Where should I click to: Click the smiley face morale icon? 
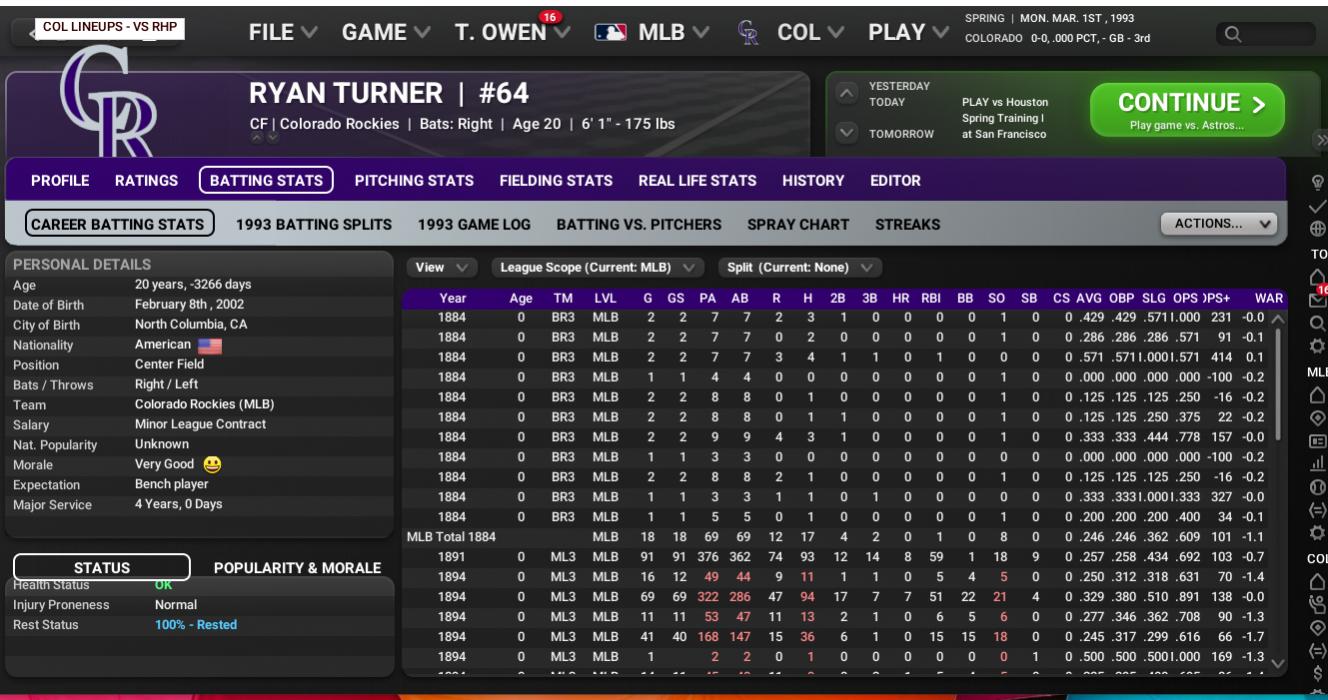pyautogui.click(x=212, y=465)
